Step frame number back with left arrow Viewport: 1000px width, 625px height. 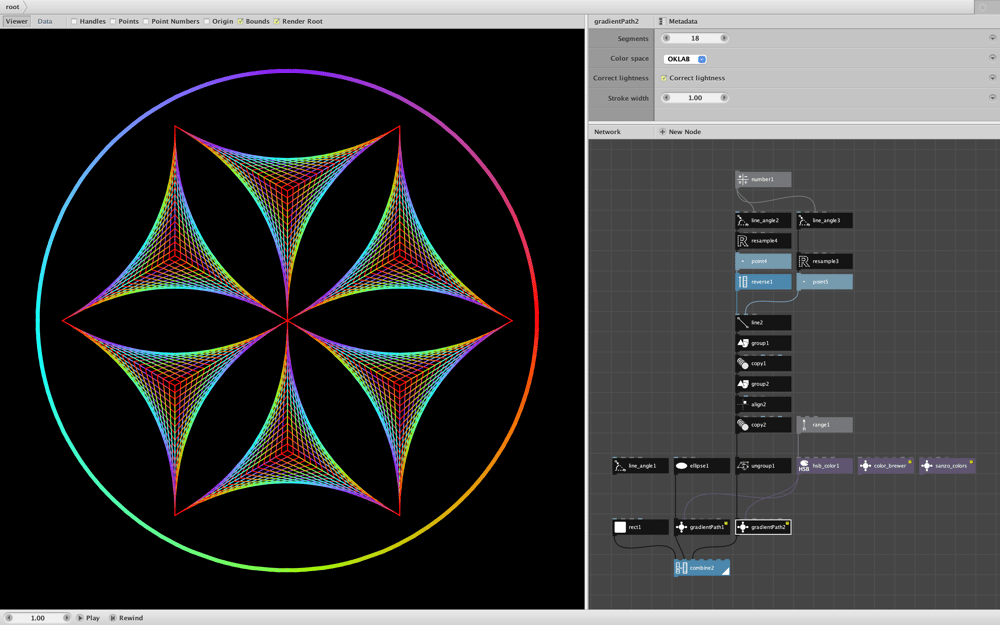click(9, 617)
